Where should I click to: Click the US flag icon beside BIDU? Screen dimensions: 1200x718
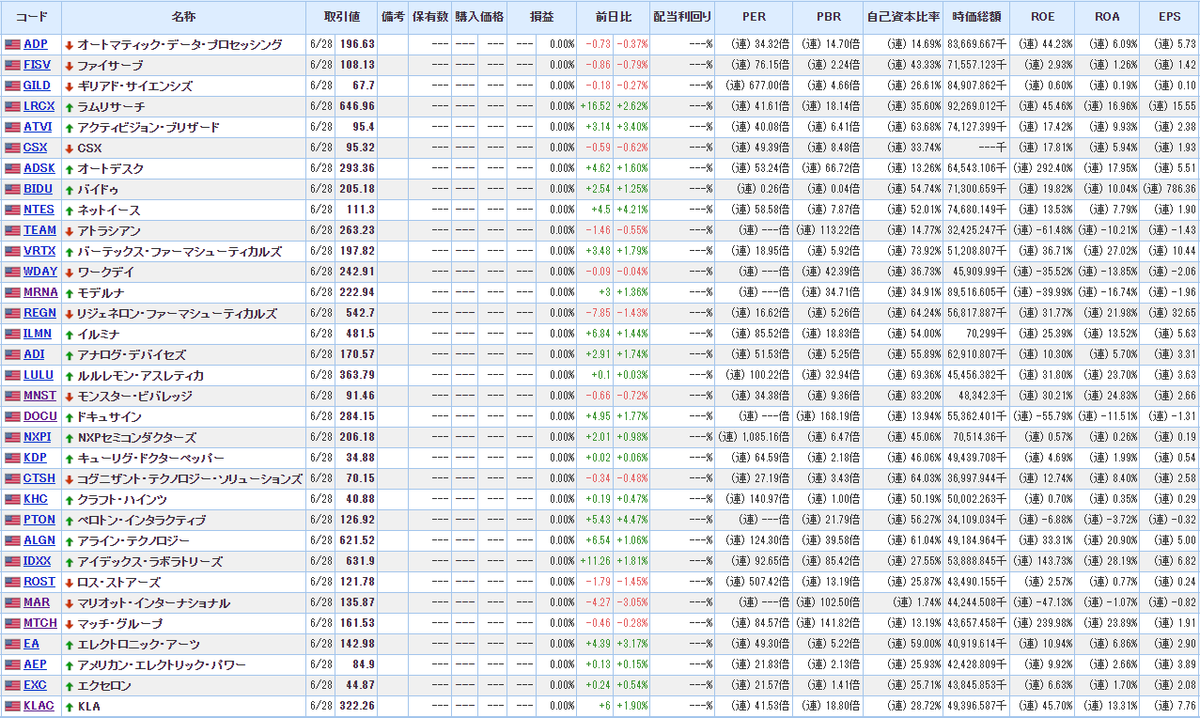tap(12, 189)
